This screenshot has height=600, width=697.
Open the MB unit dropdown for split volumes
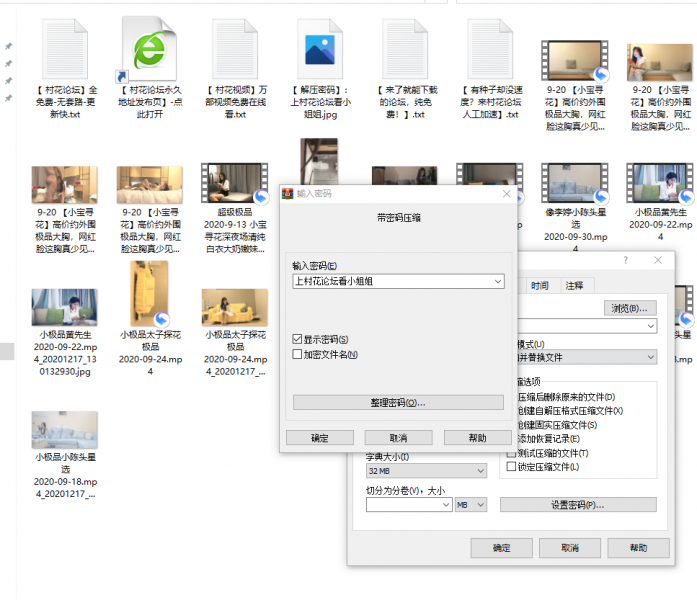[466, 505]
